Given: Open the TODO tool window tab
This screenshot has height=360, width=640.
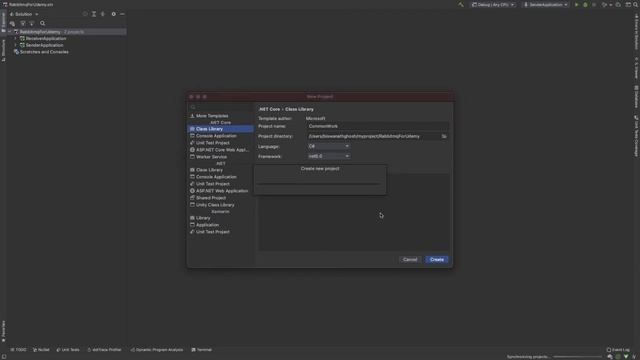Looking at the screenshot, I should click(18, 350).
